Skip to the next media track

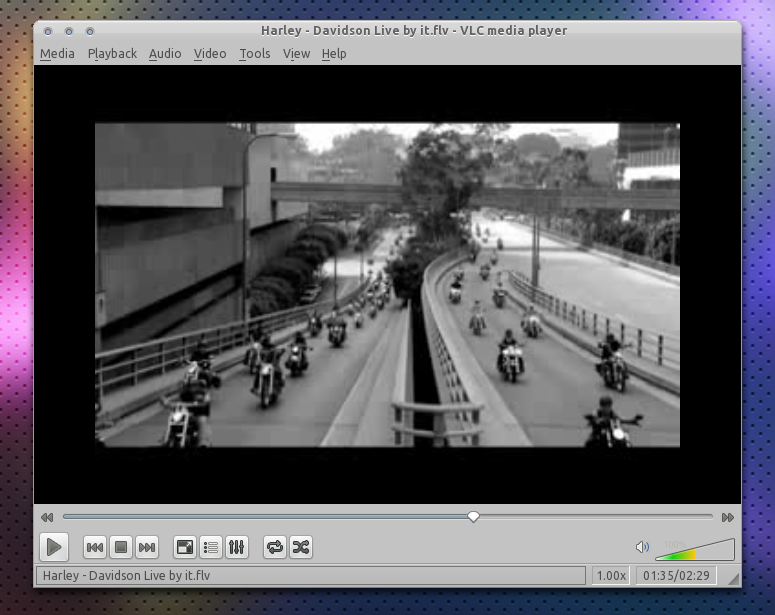click(x=147, y=547)
